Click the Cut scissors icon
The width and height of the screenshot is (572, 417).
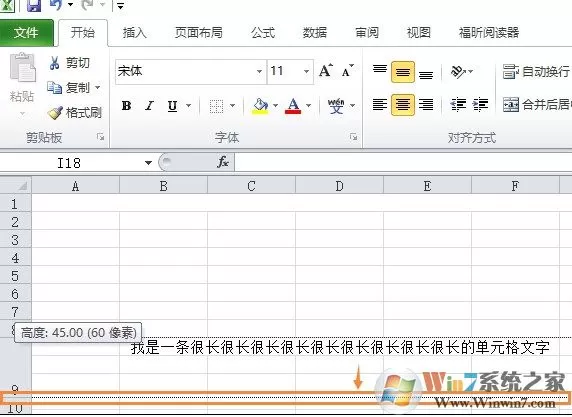point(54,63)
